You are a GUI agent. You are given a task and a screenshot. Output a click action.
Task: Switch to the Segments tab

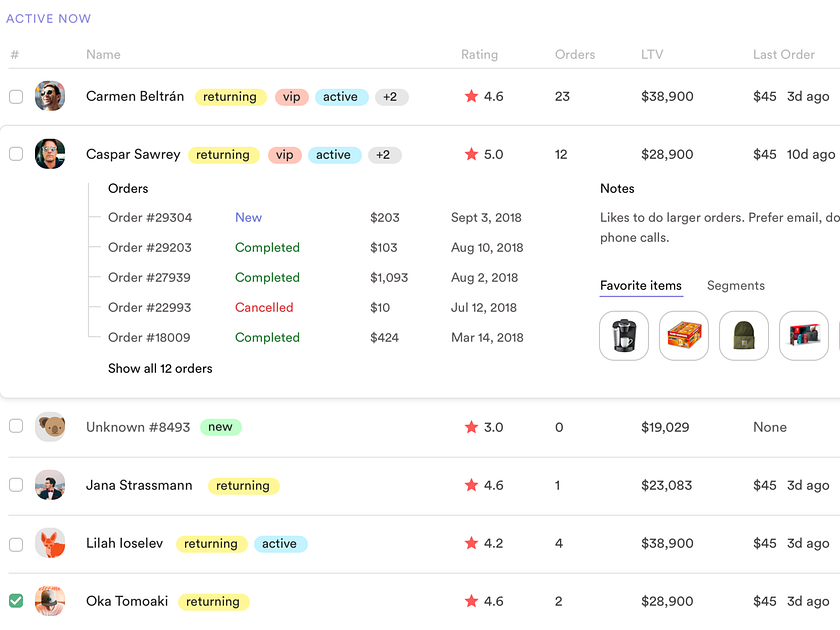(736, 286)
